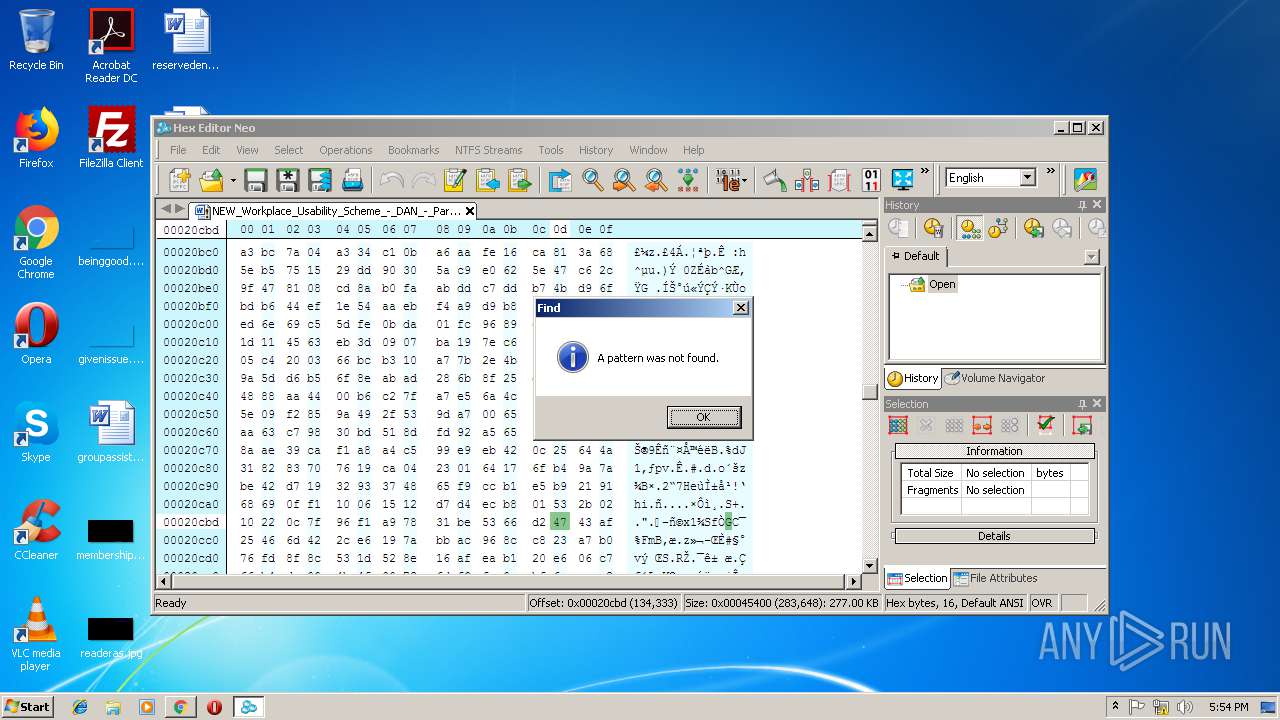Click the Open file folder icon
Screen dimensions: 1280x720
(x=211, y=180)
